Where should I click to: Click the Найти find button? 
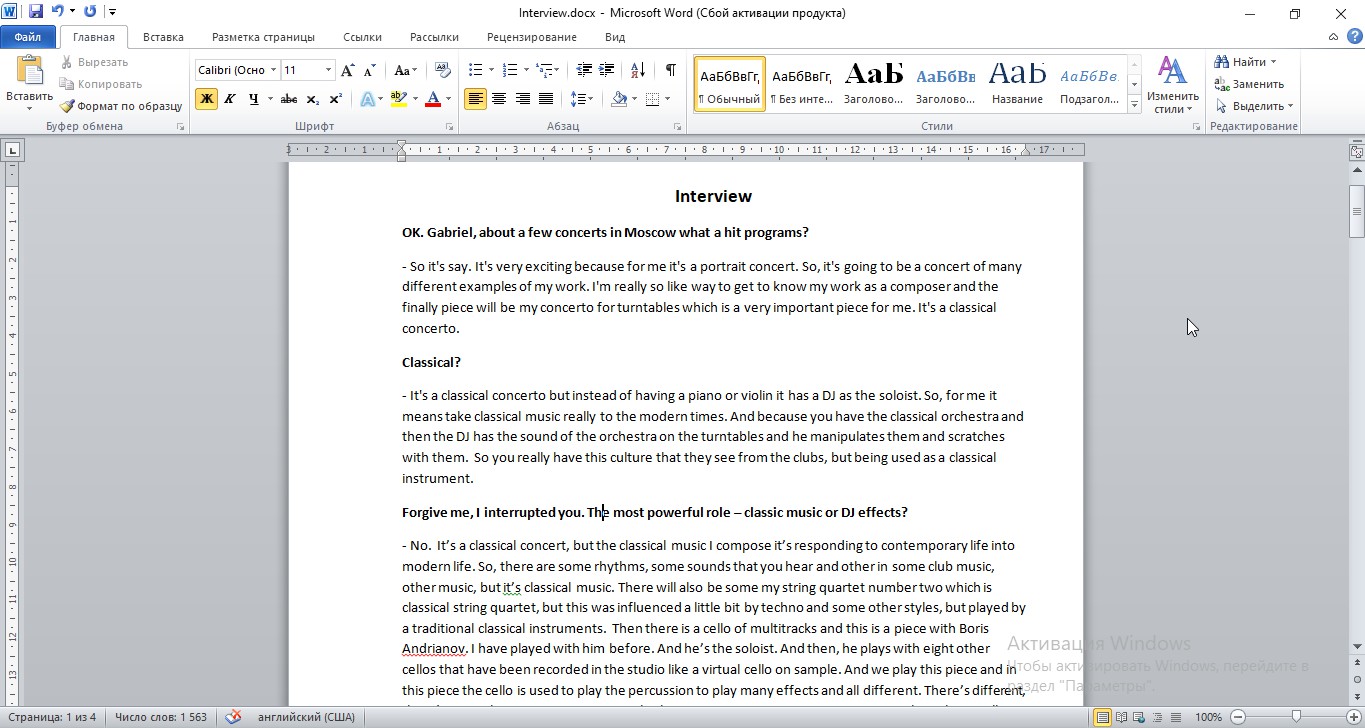pos(1246,62)
